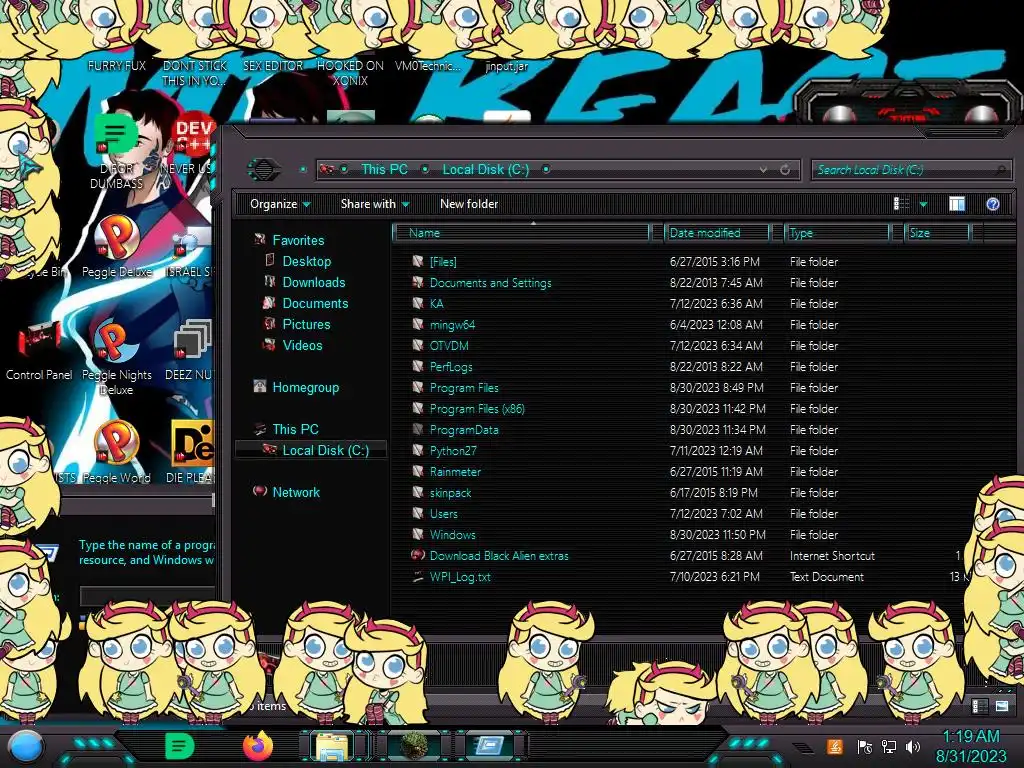
Task: Toggle the preview pane
Action: click(x=957, y=204)
